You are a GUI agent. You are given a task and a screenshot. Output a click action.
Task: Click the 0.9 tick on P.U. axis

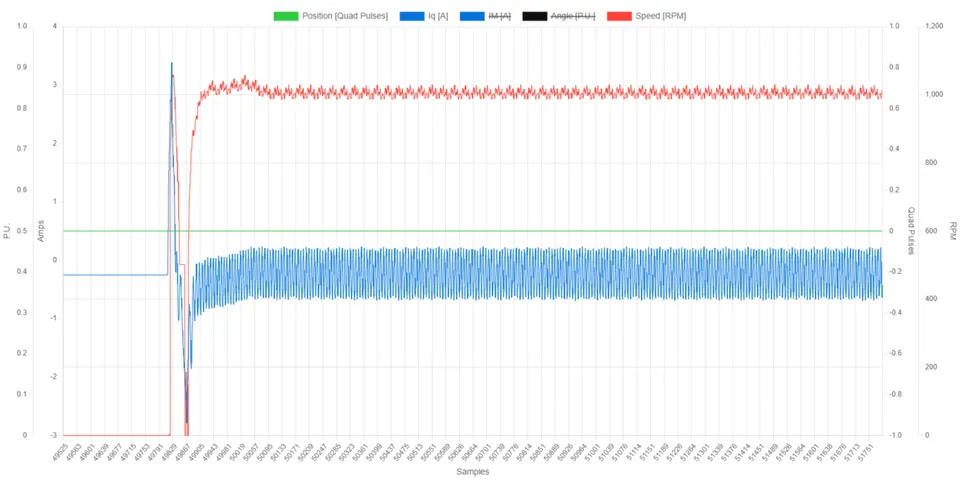click(x=24, y=67)
